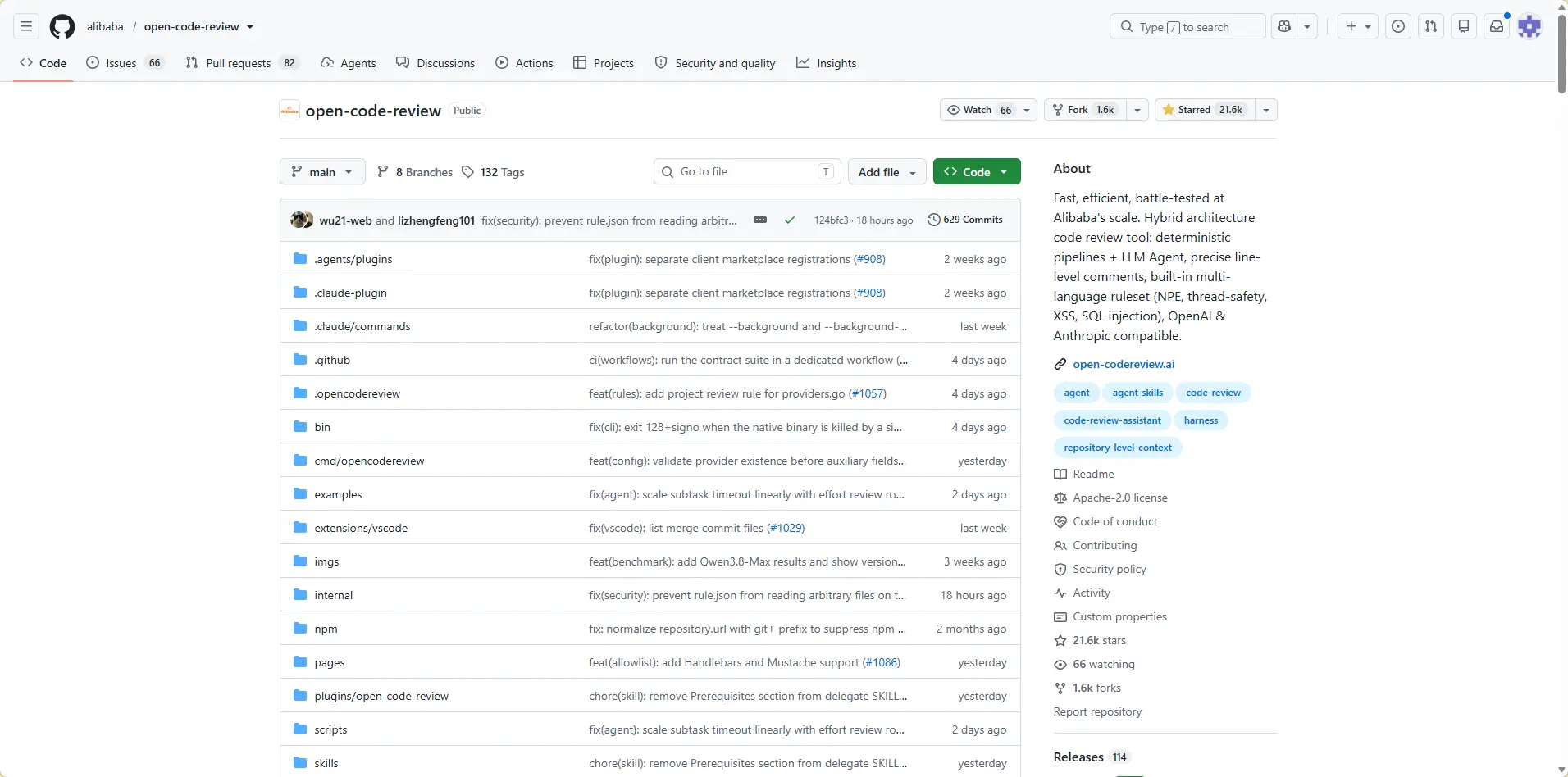The width and height of the screenshot is (1568, 777).
Task: Open the Actions tab
Action: 524,63
